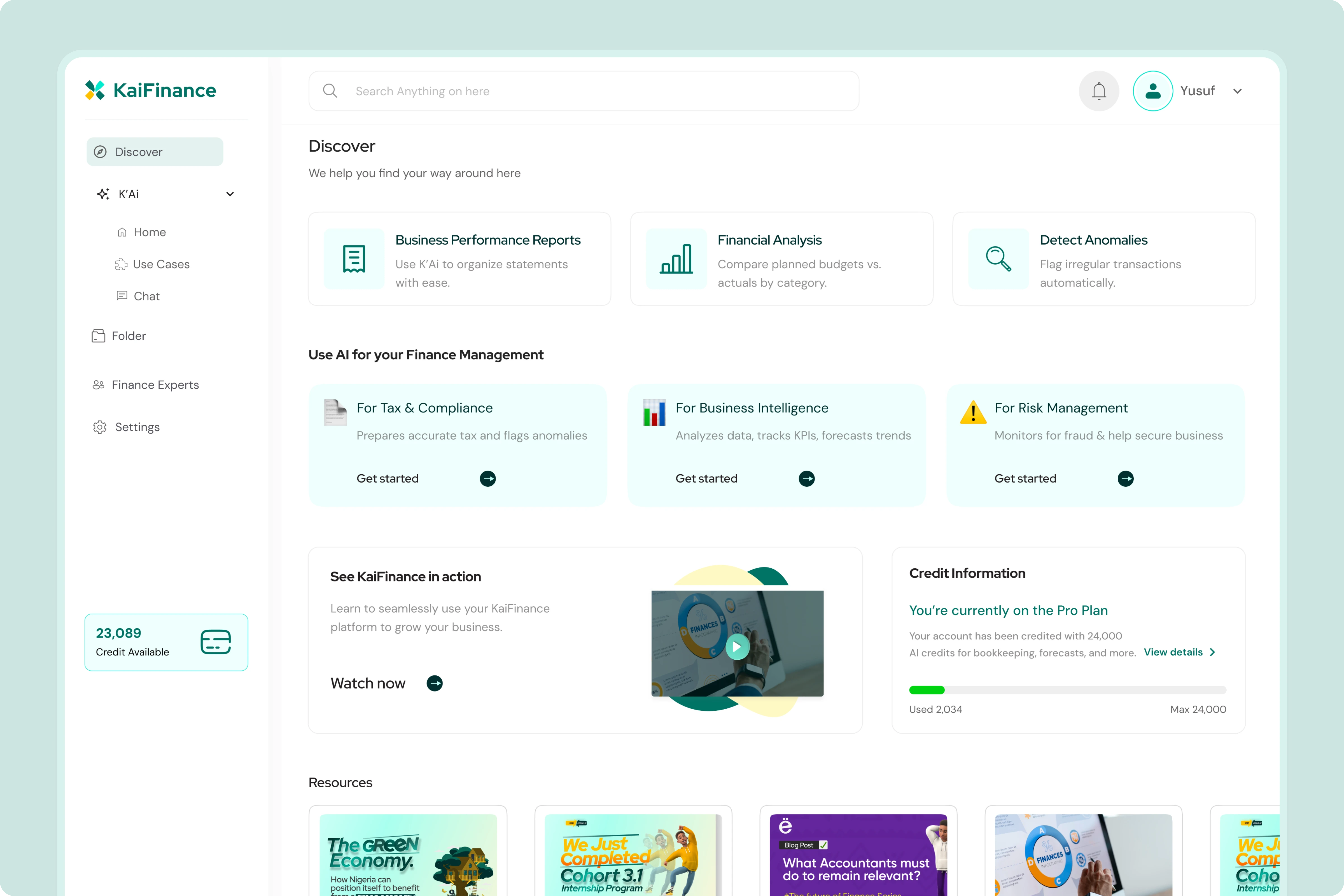The width and height of the screenshot is (1344, 896).
Task: Click arrow icon beside Tax & Compliance Get started
Action: [487, 478]
